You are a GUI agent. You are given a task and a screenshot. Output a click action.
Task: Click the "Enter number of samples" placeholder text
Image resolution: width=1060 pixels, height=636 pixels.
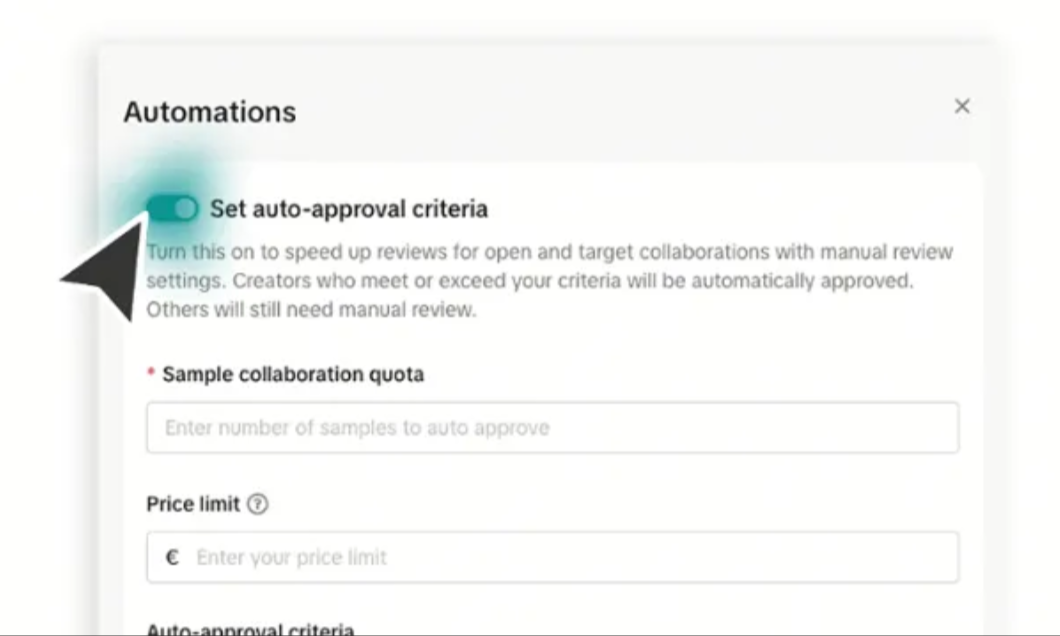click(357, 428)
